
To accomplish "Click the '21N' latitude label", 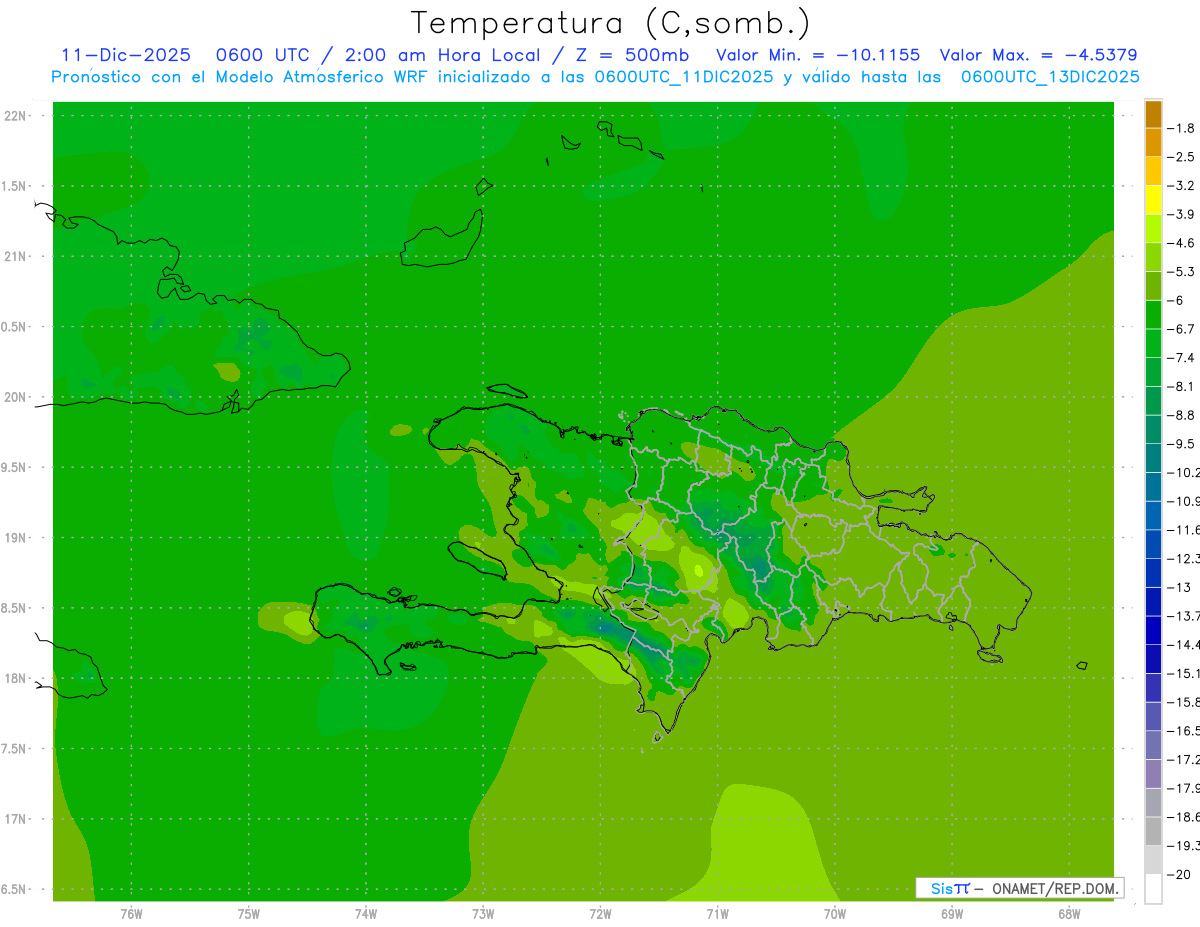I will [x=15, y=257].
